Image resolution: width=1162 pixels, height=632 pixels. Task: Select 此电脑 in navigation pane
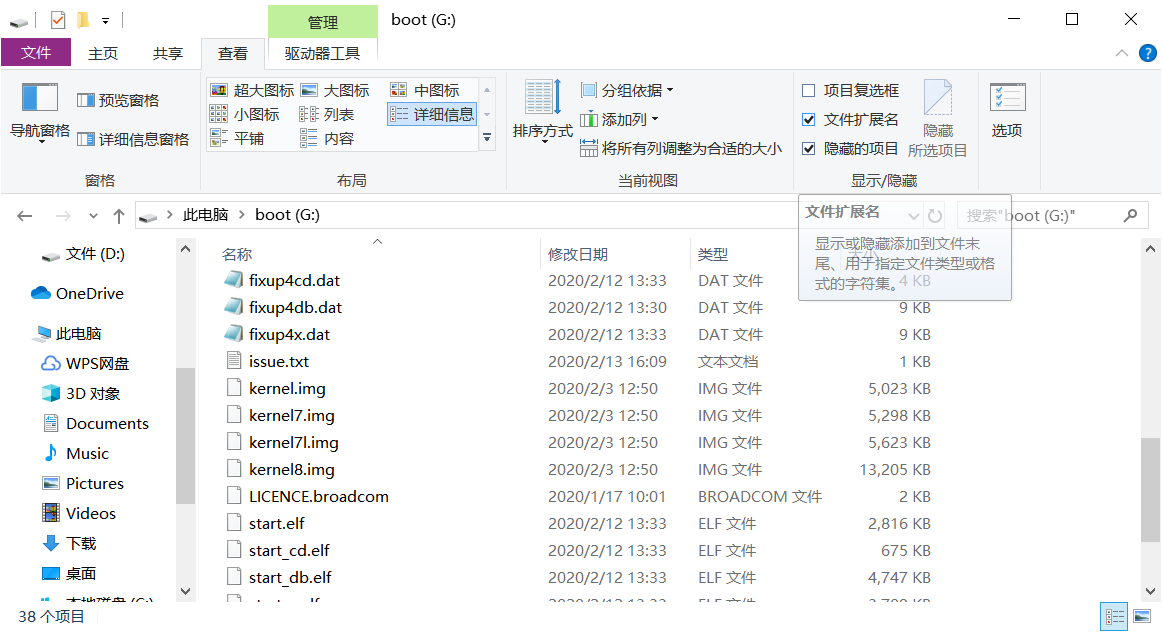pyautogui.click(x=67, y=333)
